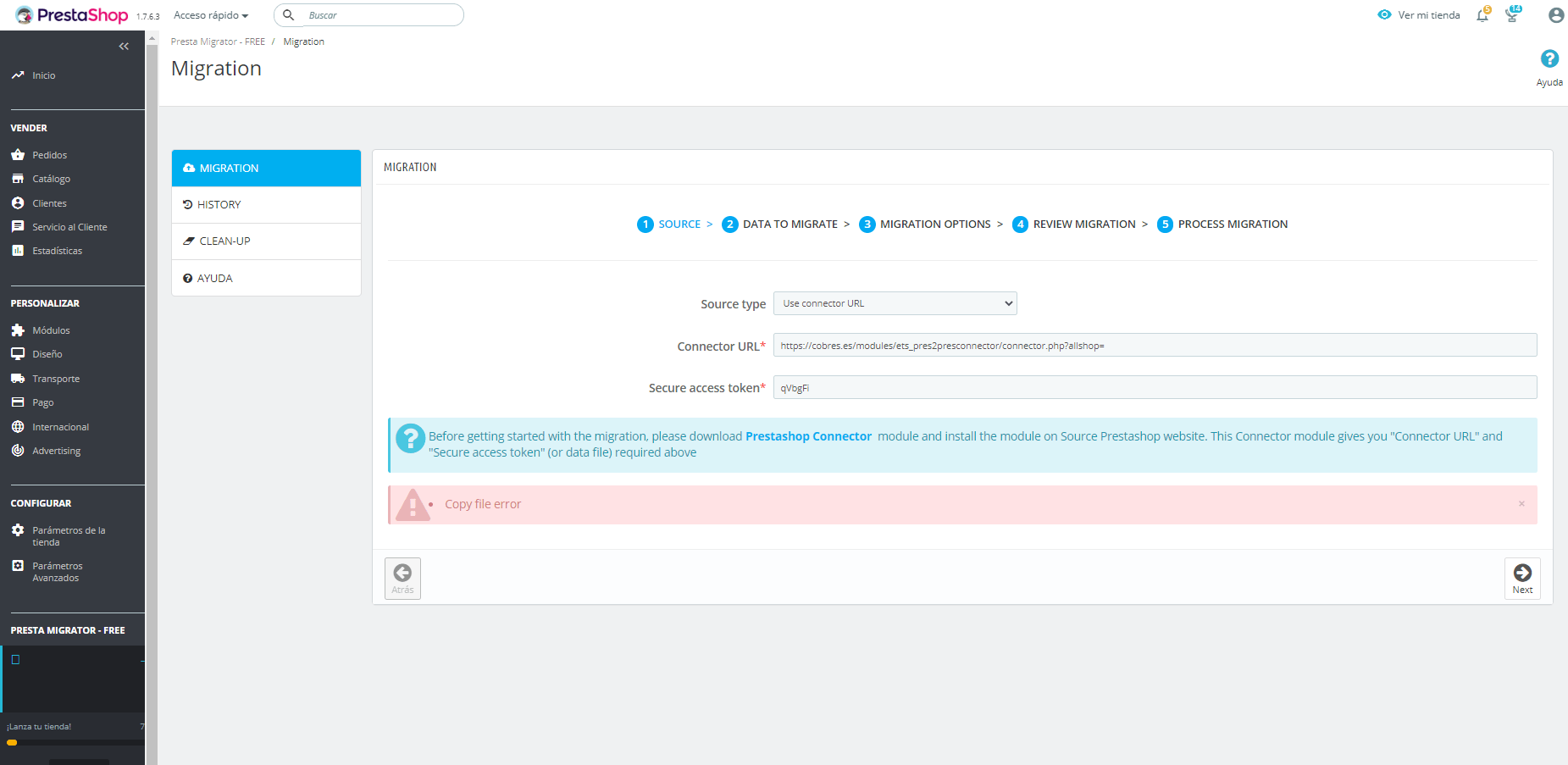Click the Transporte truck icon

pos(18,379)
